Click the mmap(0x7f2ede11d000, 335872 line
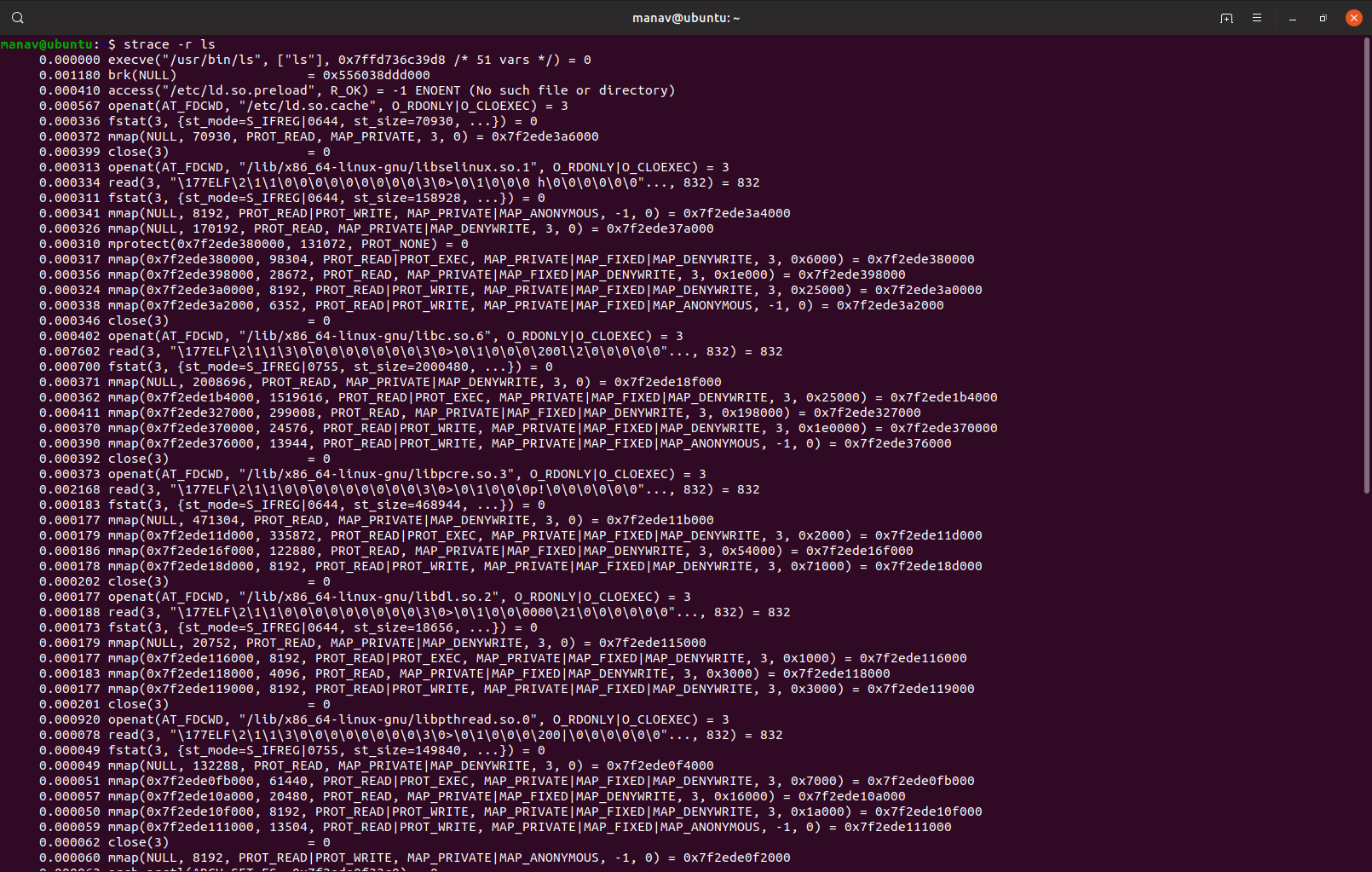 click(x=510, y=535)
